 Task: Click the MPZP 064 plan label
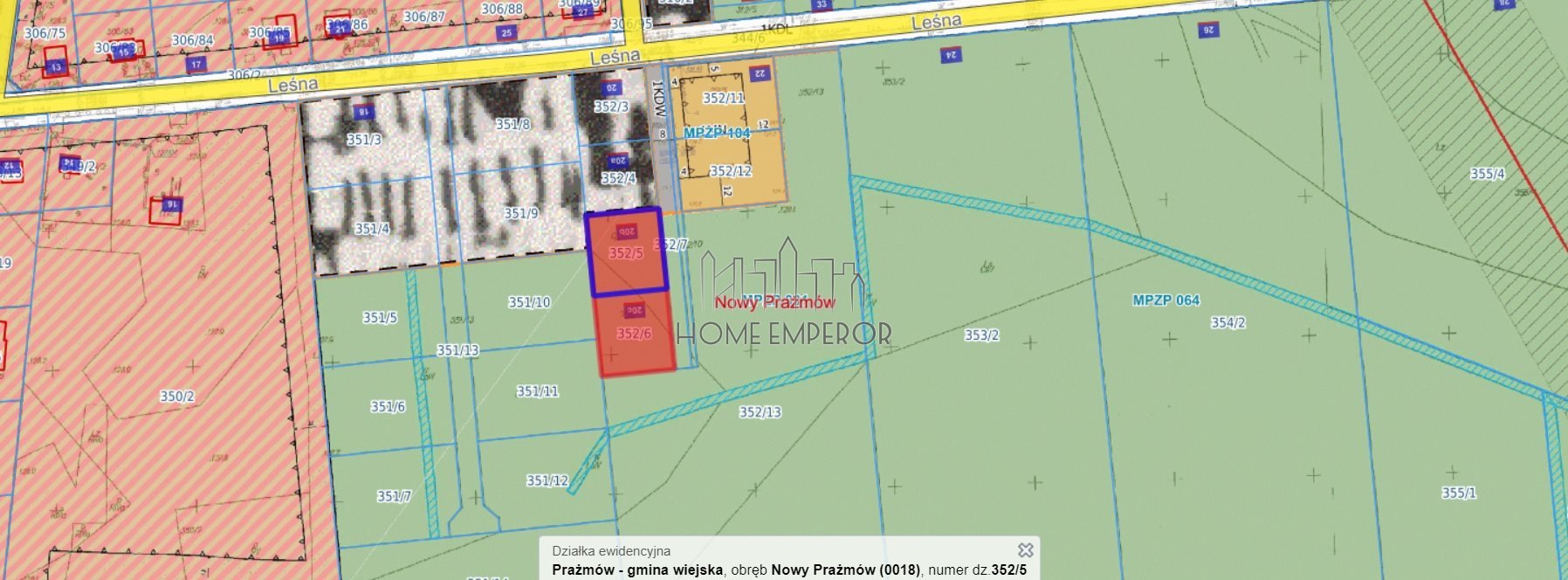pyautogui.click(x=1166, y=300)
